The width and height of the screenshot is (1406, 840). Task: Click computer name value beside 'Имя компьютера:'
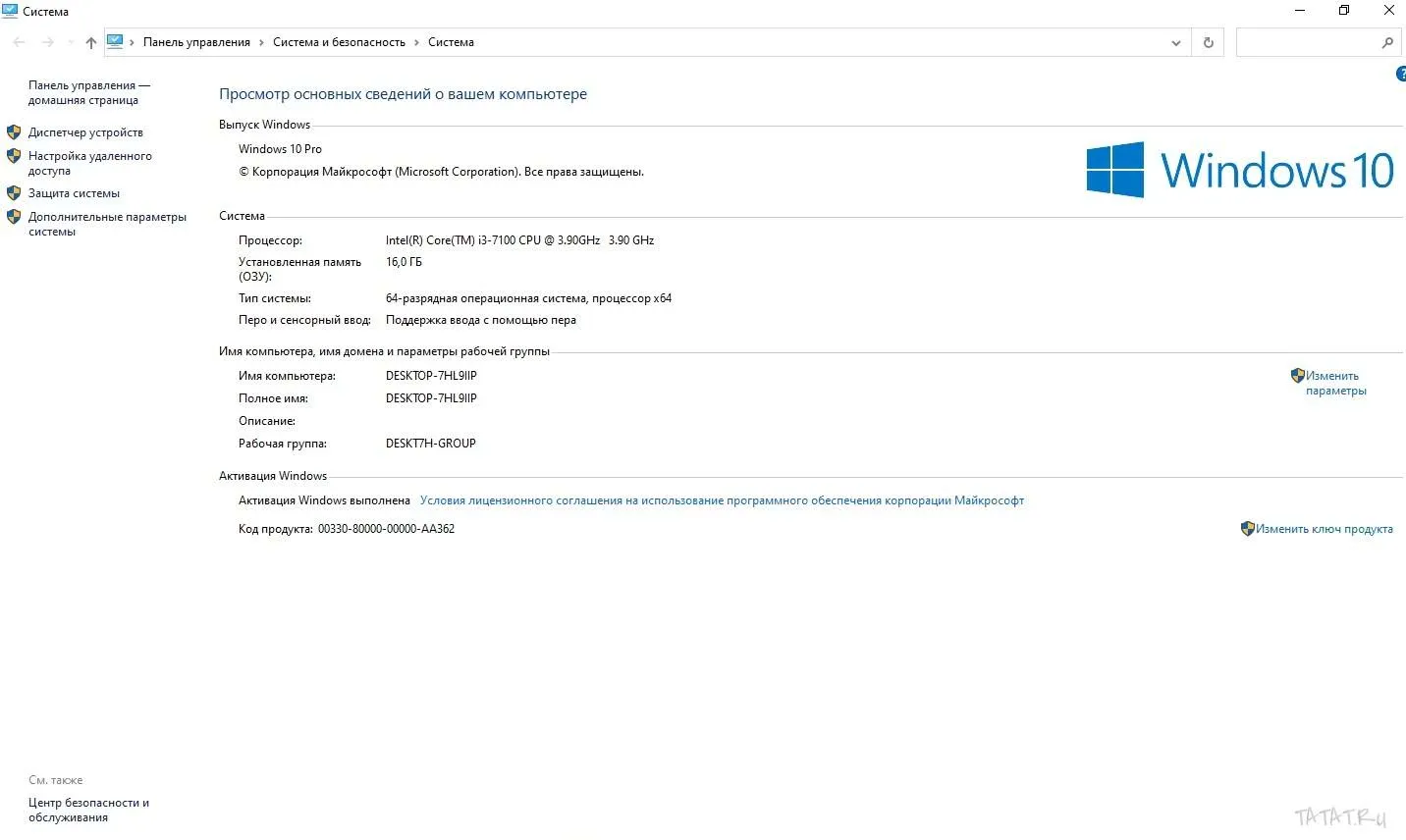coord(431,376)
